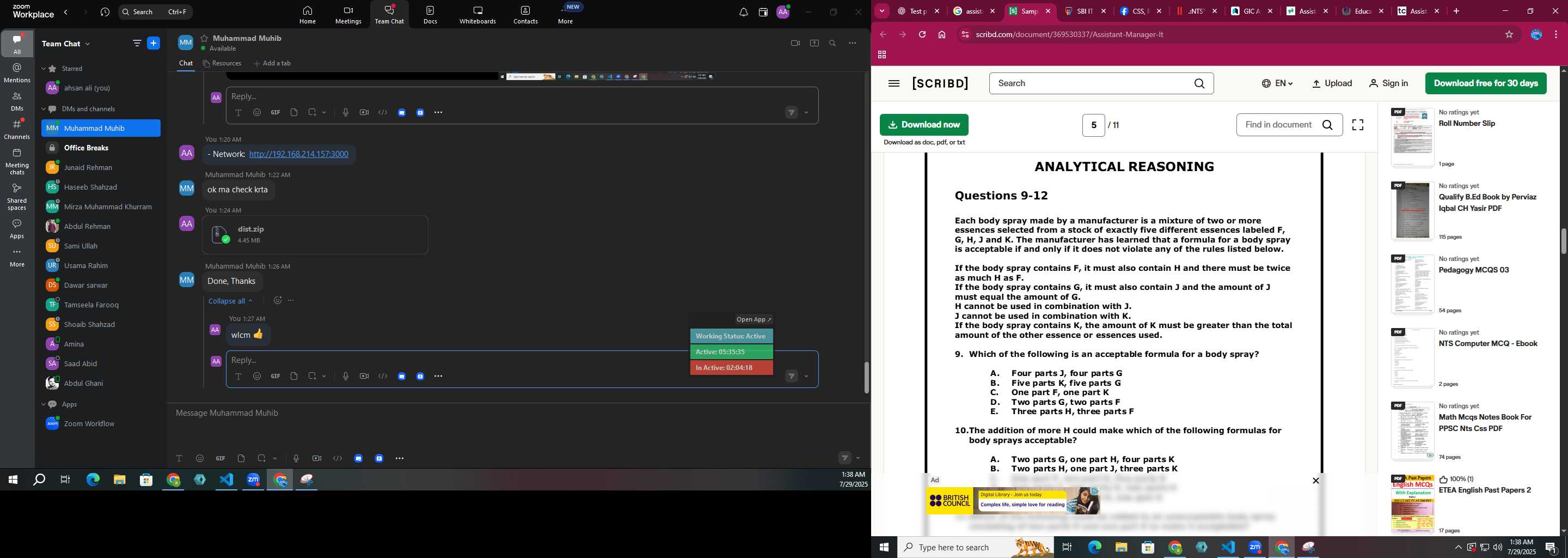
Task: Click the new chat plus button
Action: 154,43
